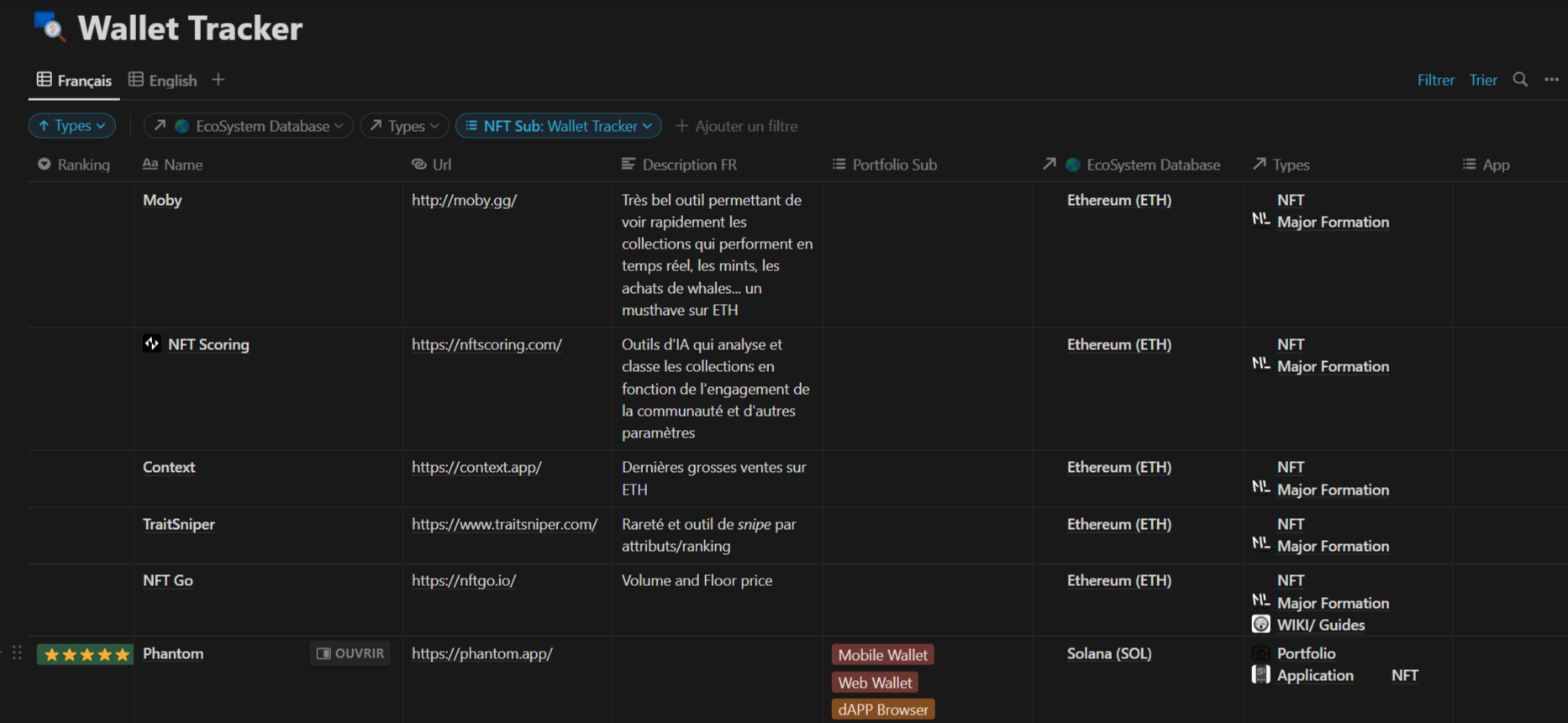Open the http://moby.gg/ link

464,200
